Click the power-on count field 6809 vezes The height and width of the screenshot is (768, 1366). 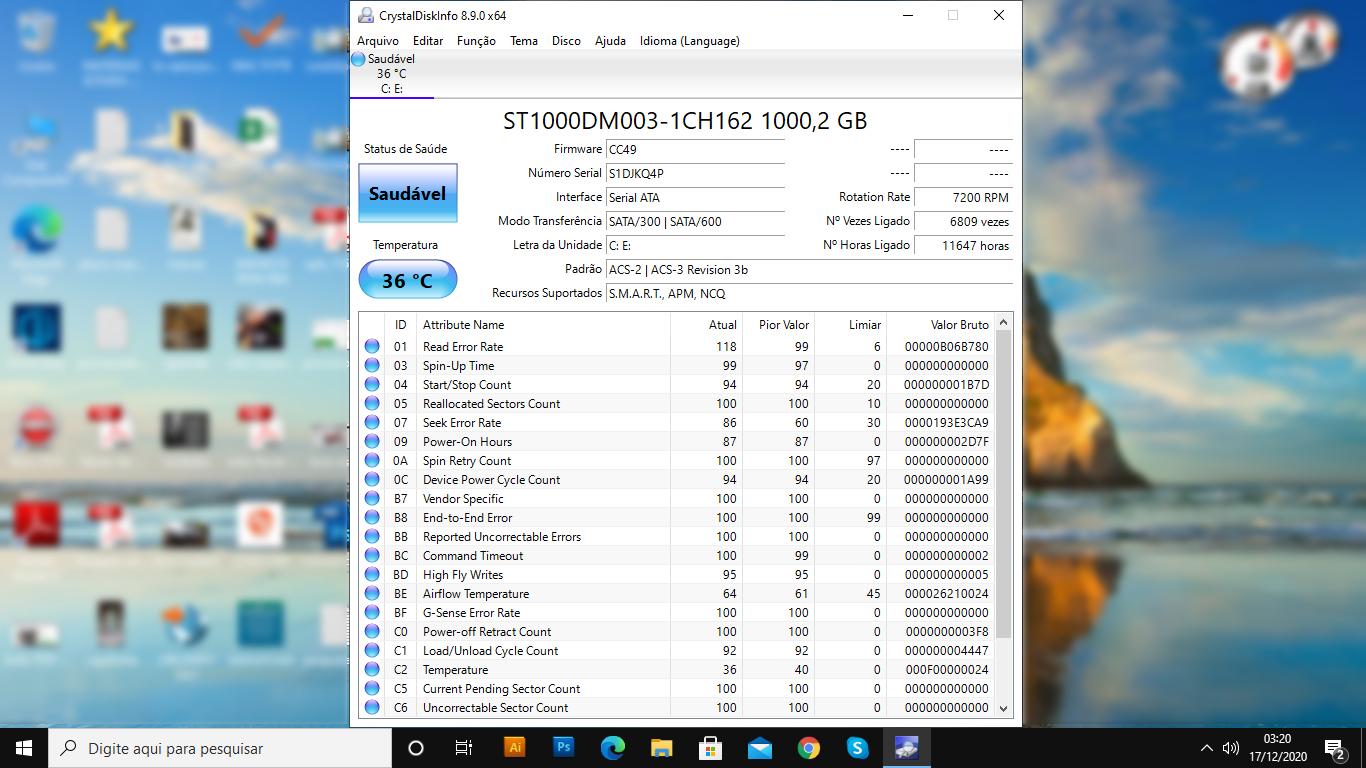(x=963, y=222)
